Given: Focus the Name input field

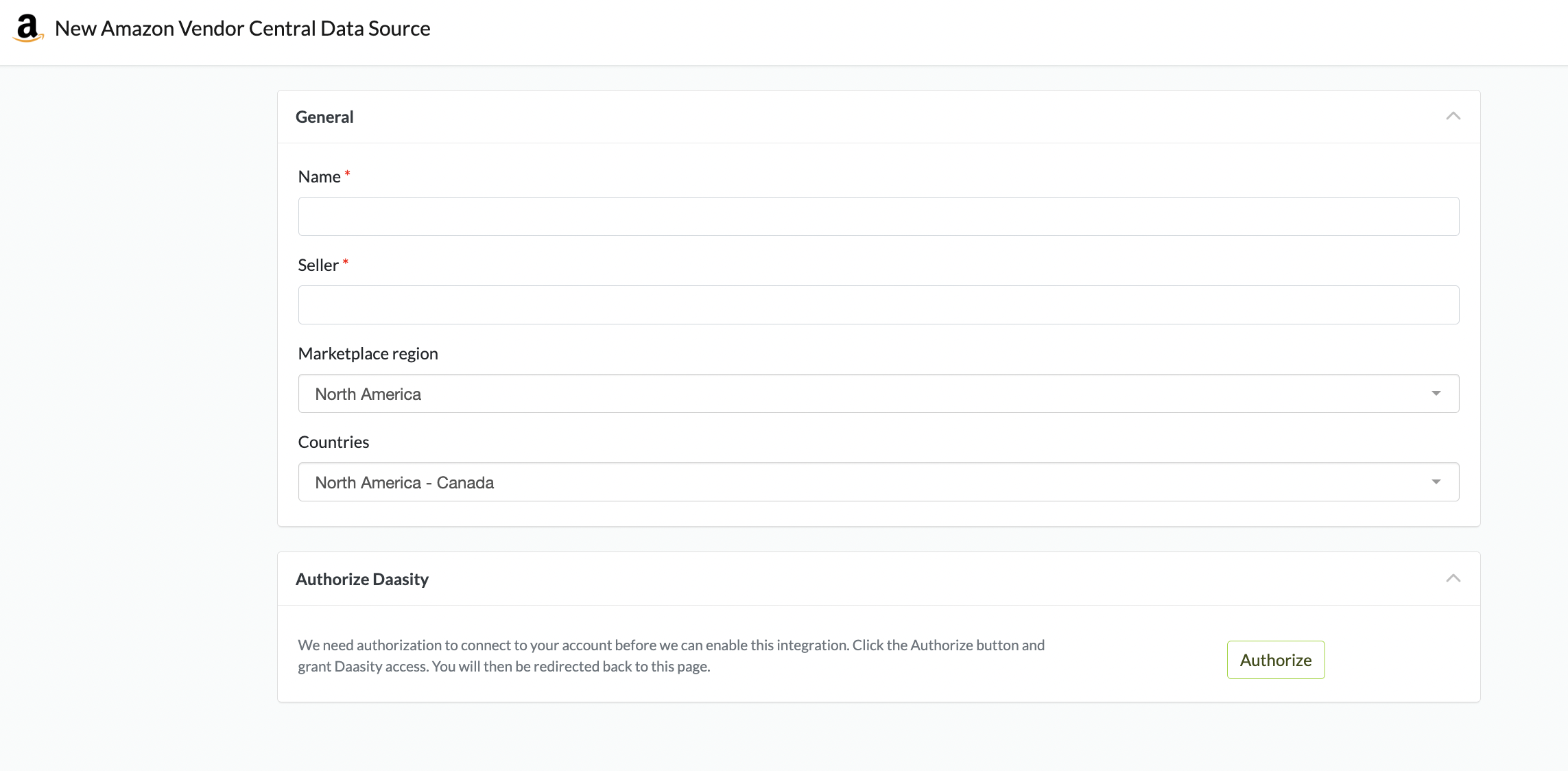Looking at the screenshot, I should tap(878, 217).
